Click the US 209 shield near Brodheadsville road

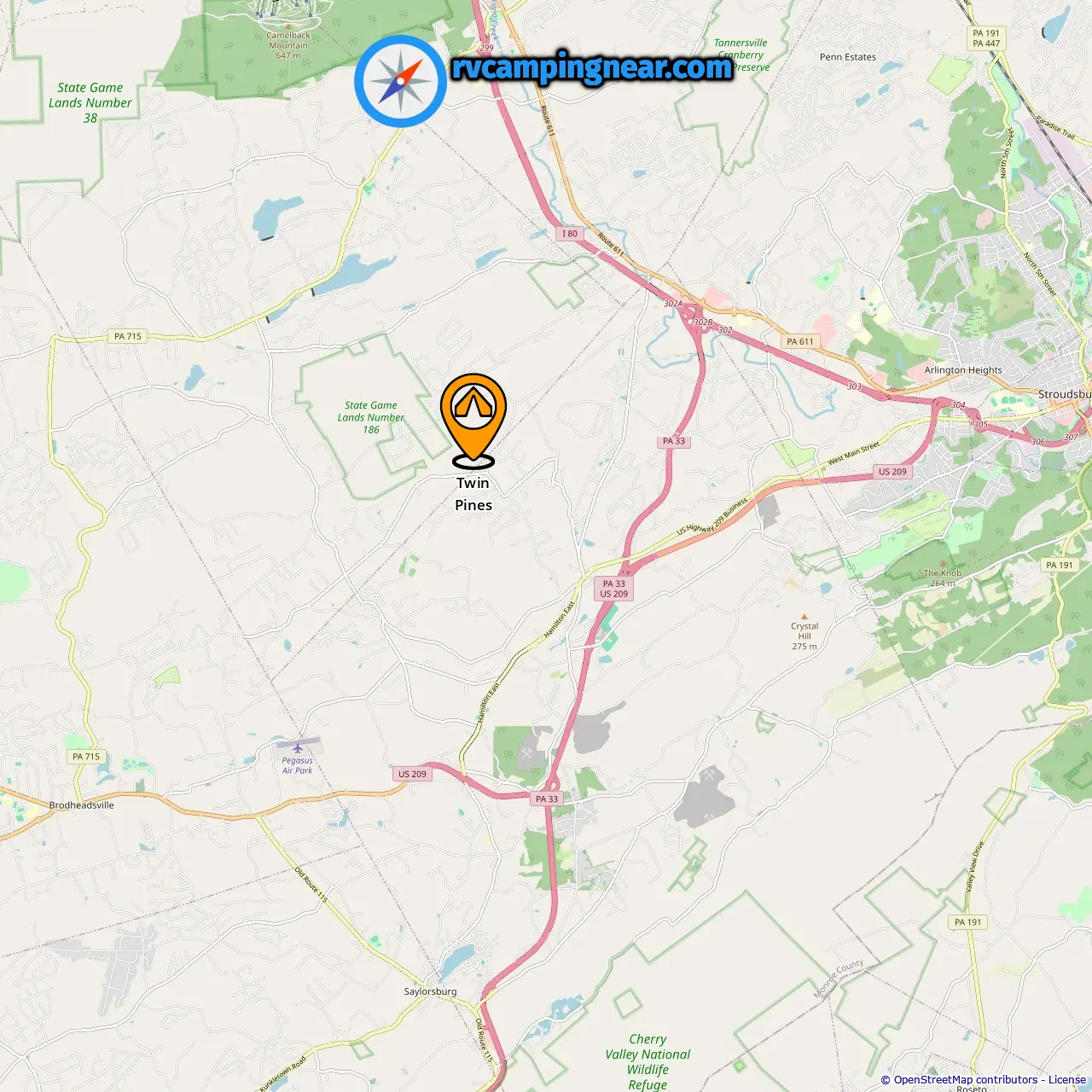(412, 774)
